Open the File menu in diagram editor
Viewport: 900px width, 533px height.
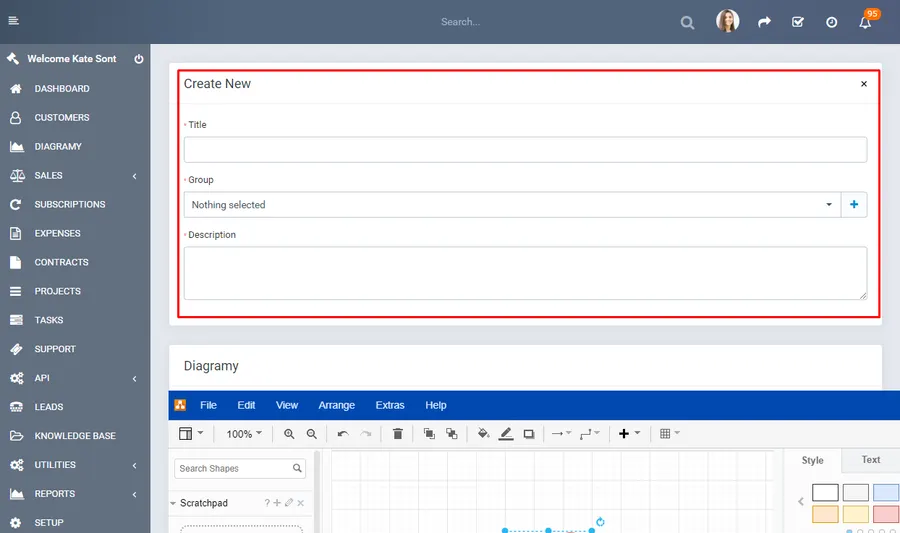point(208,405)
